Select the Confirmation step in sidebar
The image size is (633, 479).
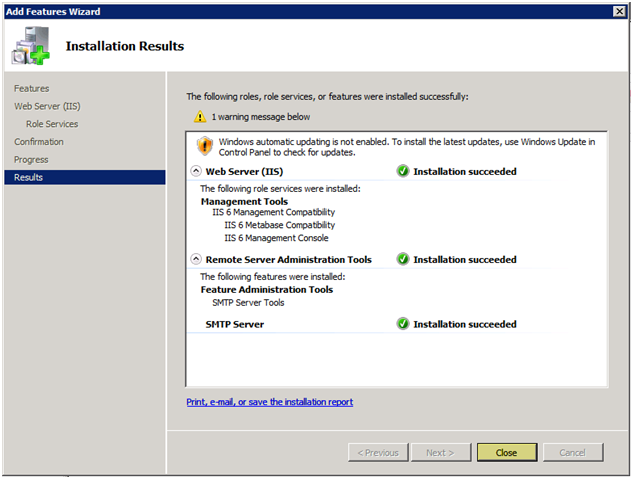pyautogui.click(x=39, y=142)
